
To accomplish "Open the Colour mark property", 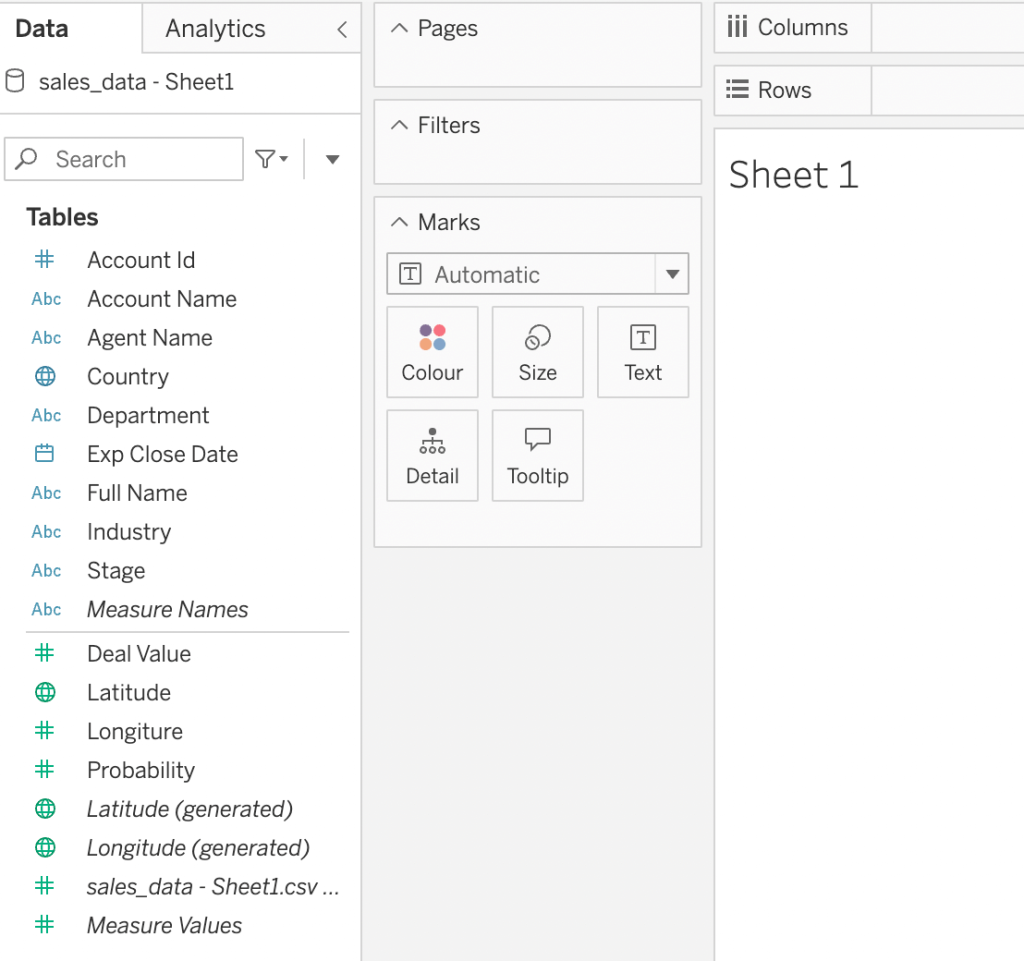I will (432, 352).
